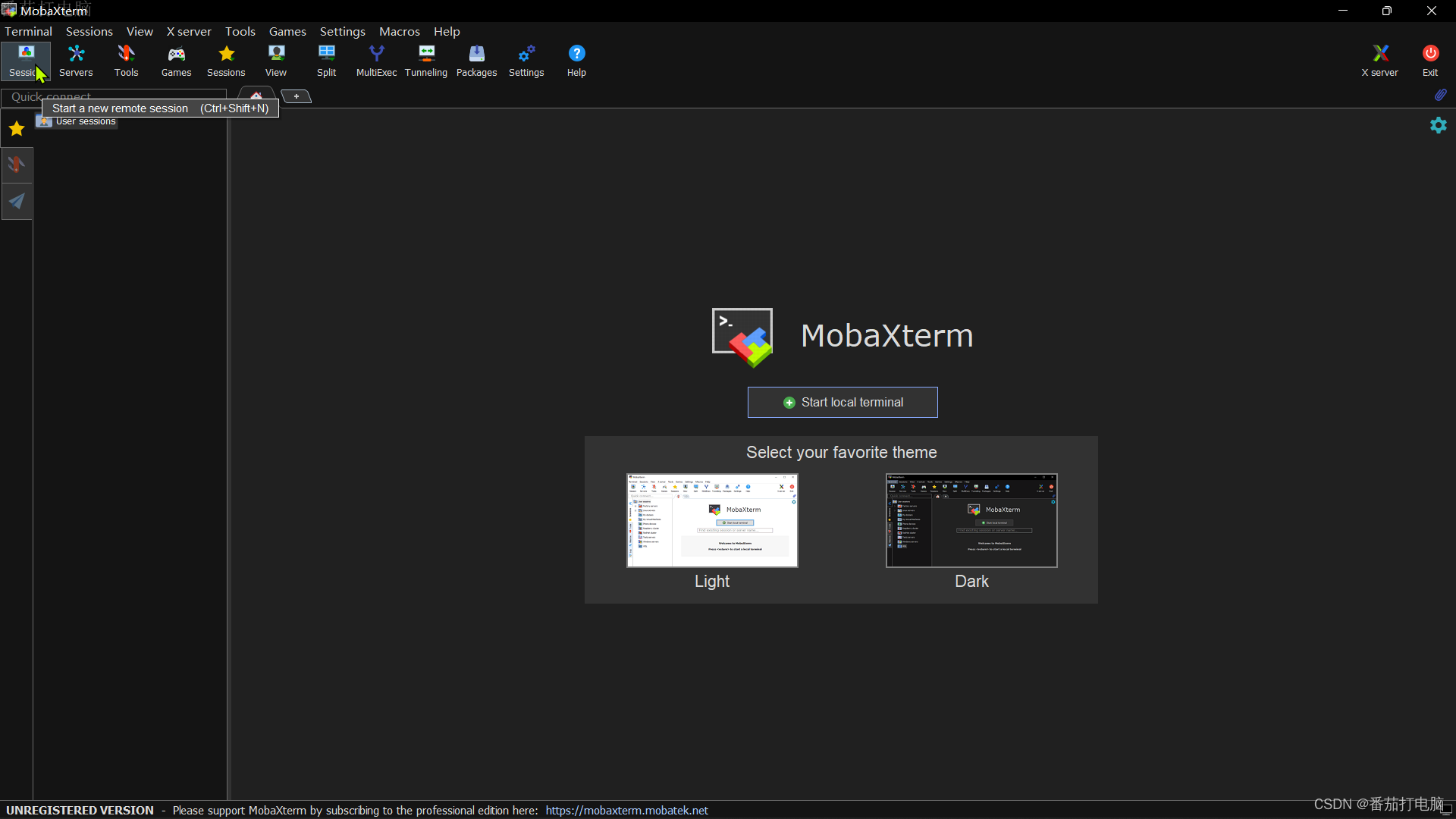Open a new Session from the toolbar
Viewport: 1456px width, 819px height.
tap(27, 61)
